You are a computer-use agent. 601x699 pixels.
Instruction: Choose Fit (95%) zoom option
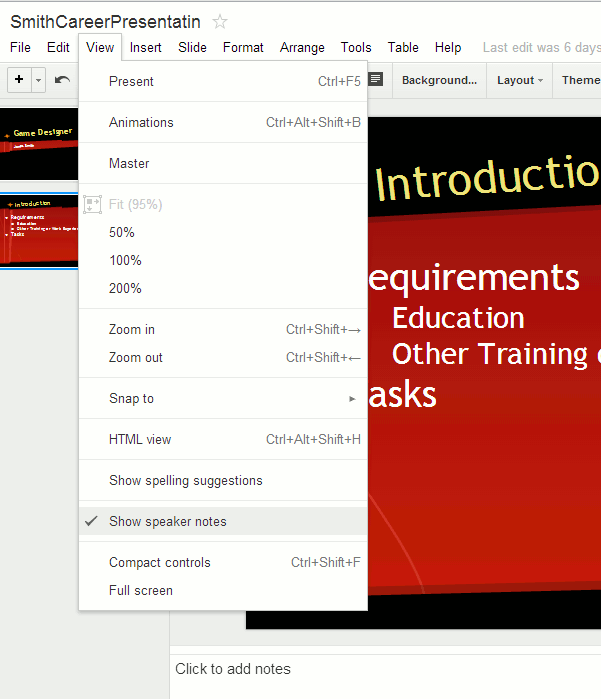point(223,205)
